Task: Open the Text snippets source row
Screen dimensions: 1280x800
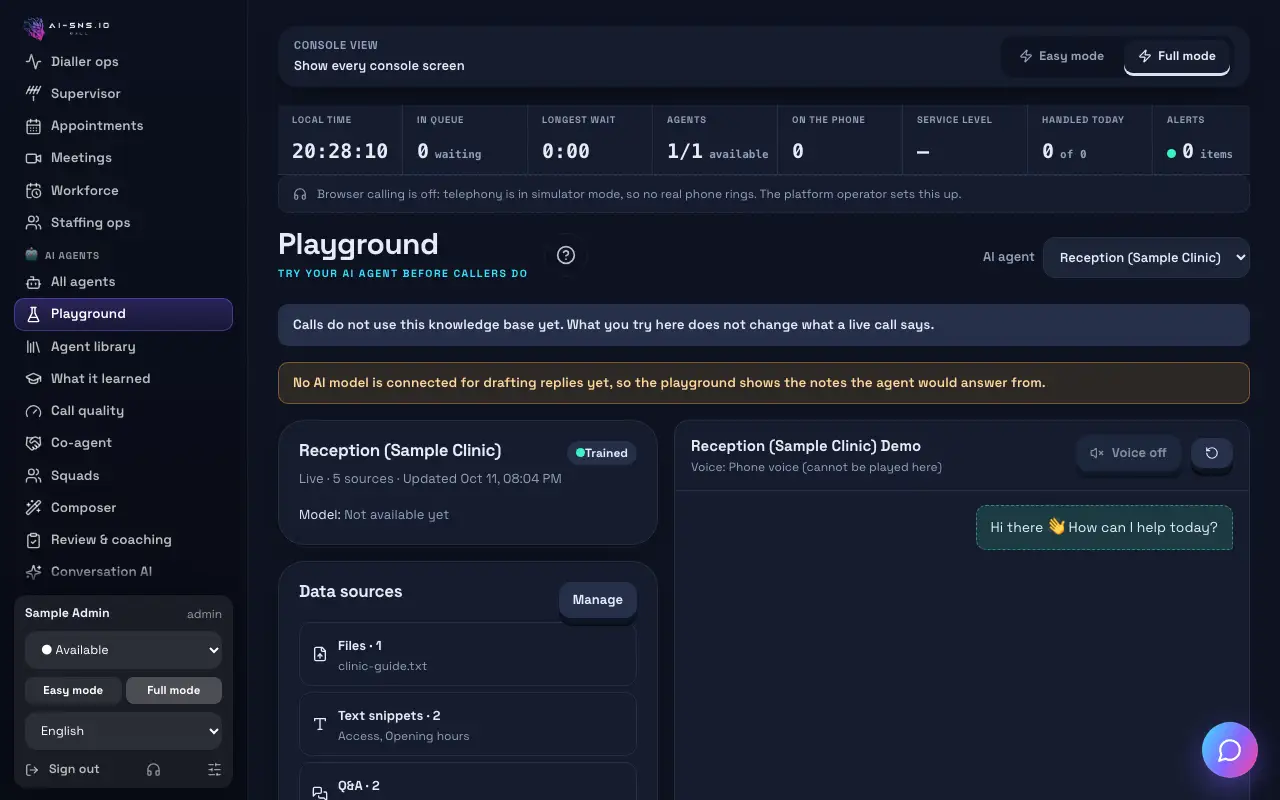Action: (x=468, y=724)
